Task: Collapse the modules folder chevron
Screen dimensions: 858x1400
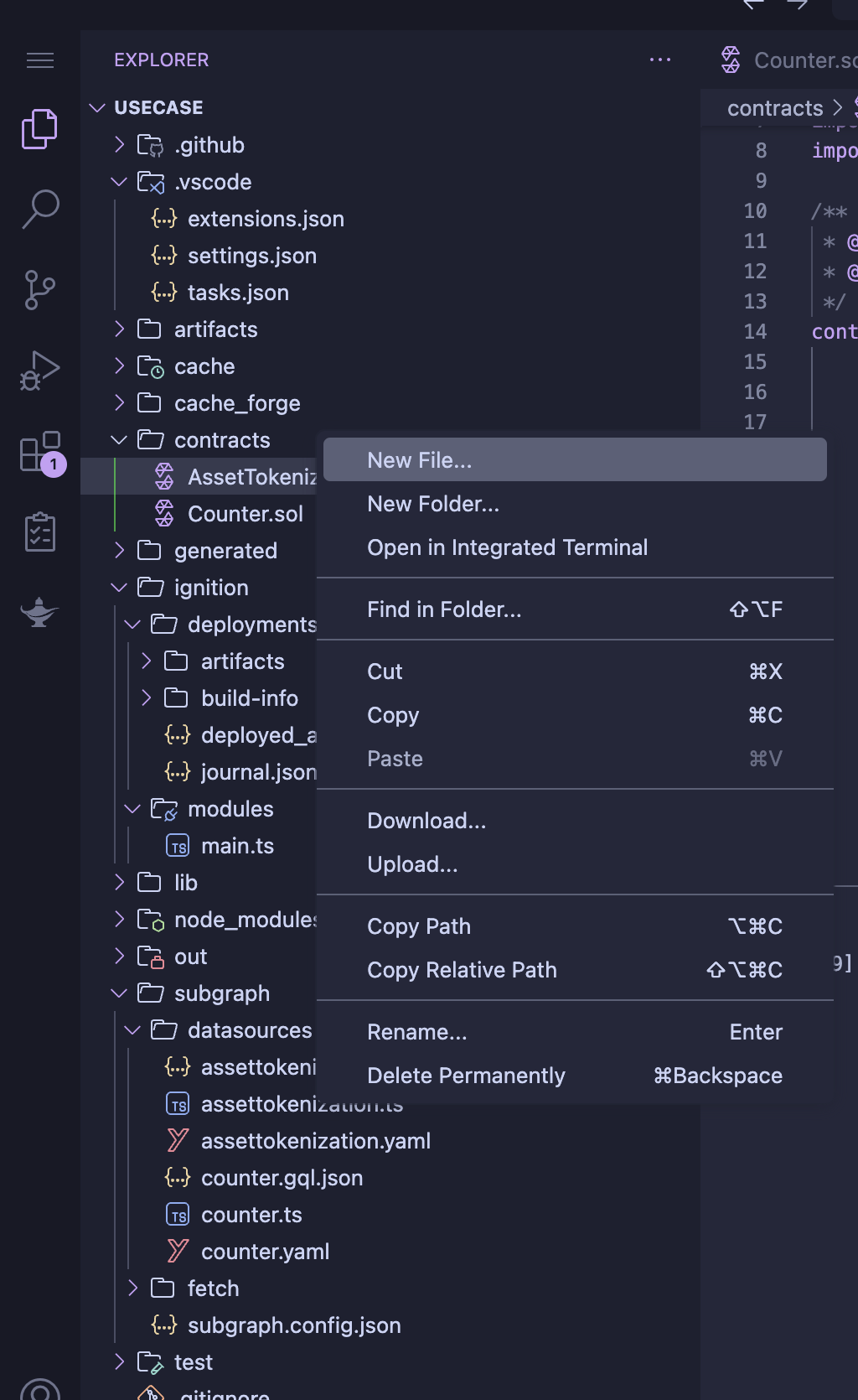Action: coord(132,809)
